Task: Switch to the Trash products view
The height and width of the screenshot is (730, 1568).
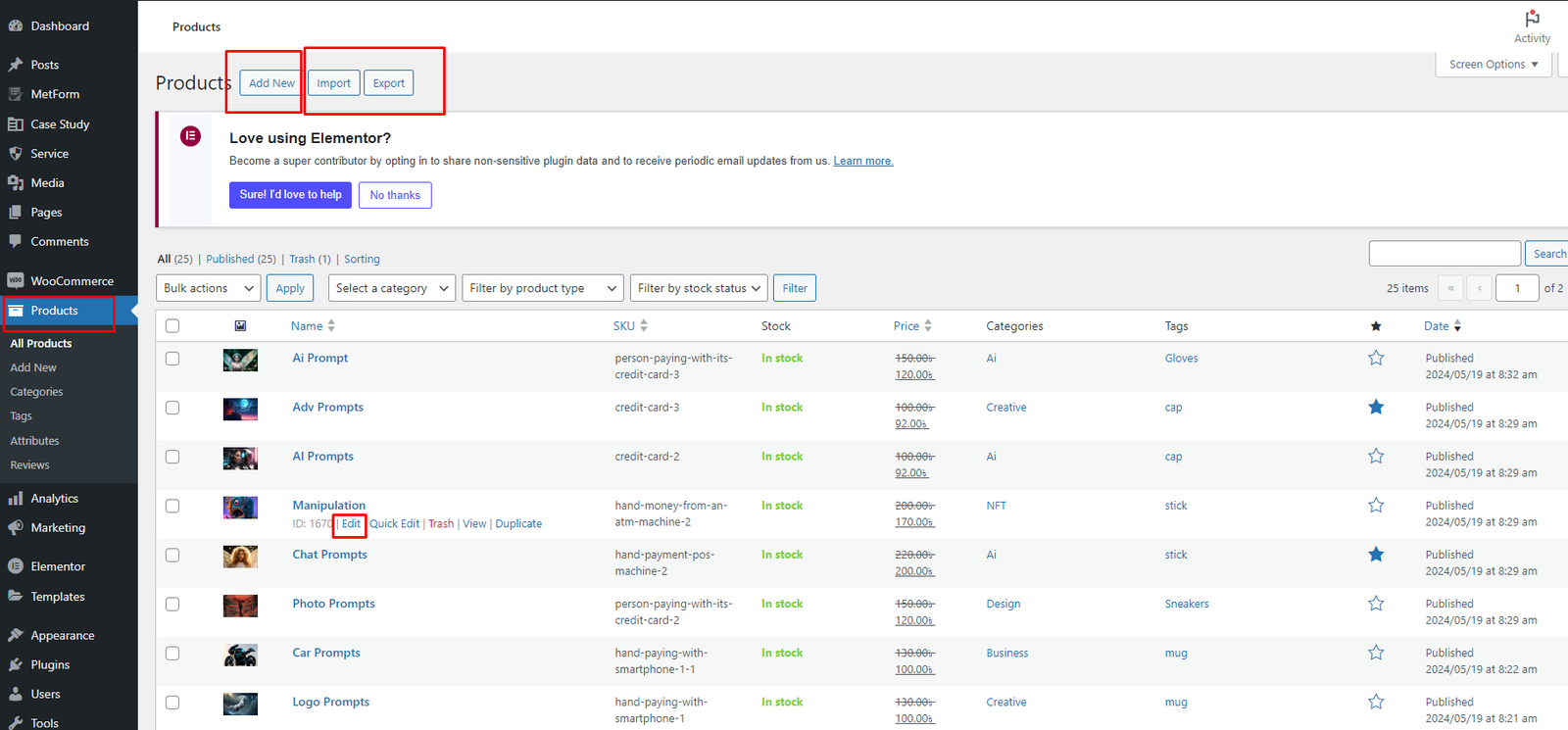Action: tap(302, 260)
